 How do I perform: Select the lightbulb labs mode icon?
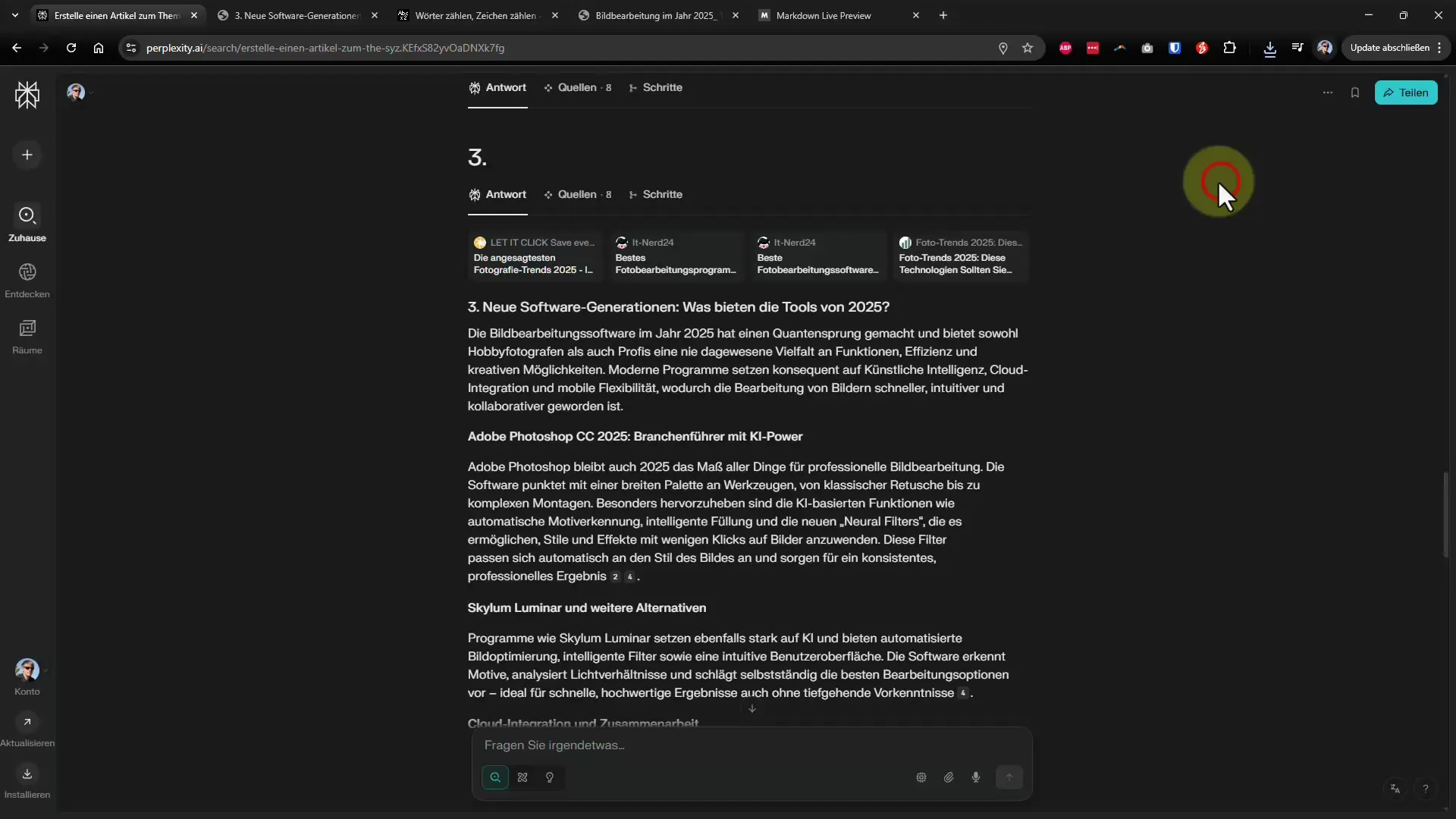[x=550, y=777]
